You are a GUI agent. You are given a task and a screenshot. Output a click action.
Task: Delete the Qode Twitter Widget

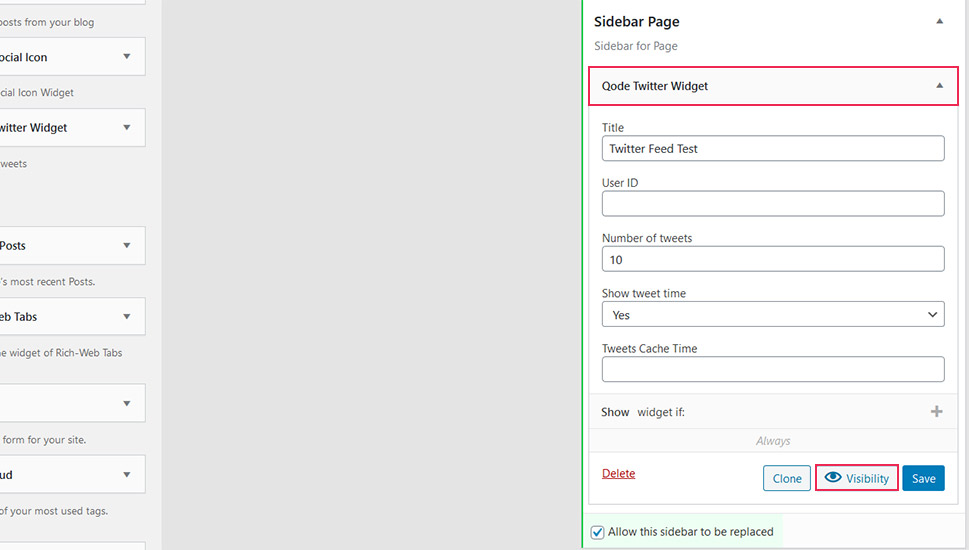point(619,473)
